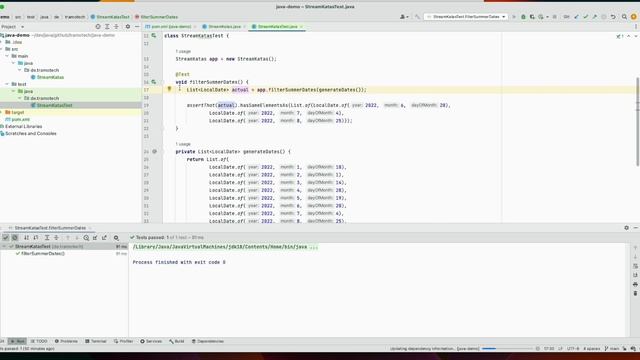The image size is (640, 360).
Task: Open the TODO tool window tab
Action: coord(39,341)
